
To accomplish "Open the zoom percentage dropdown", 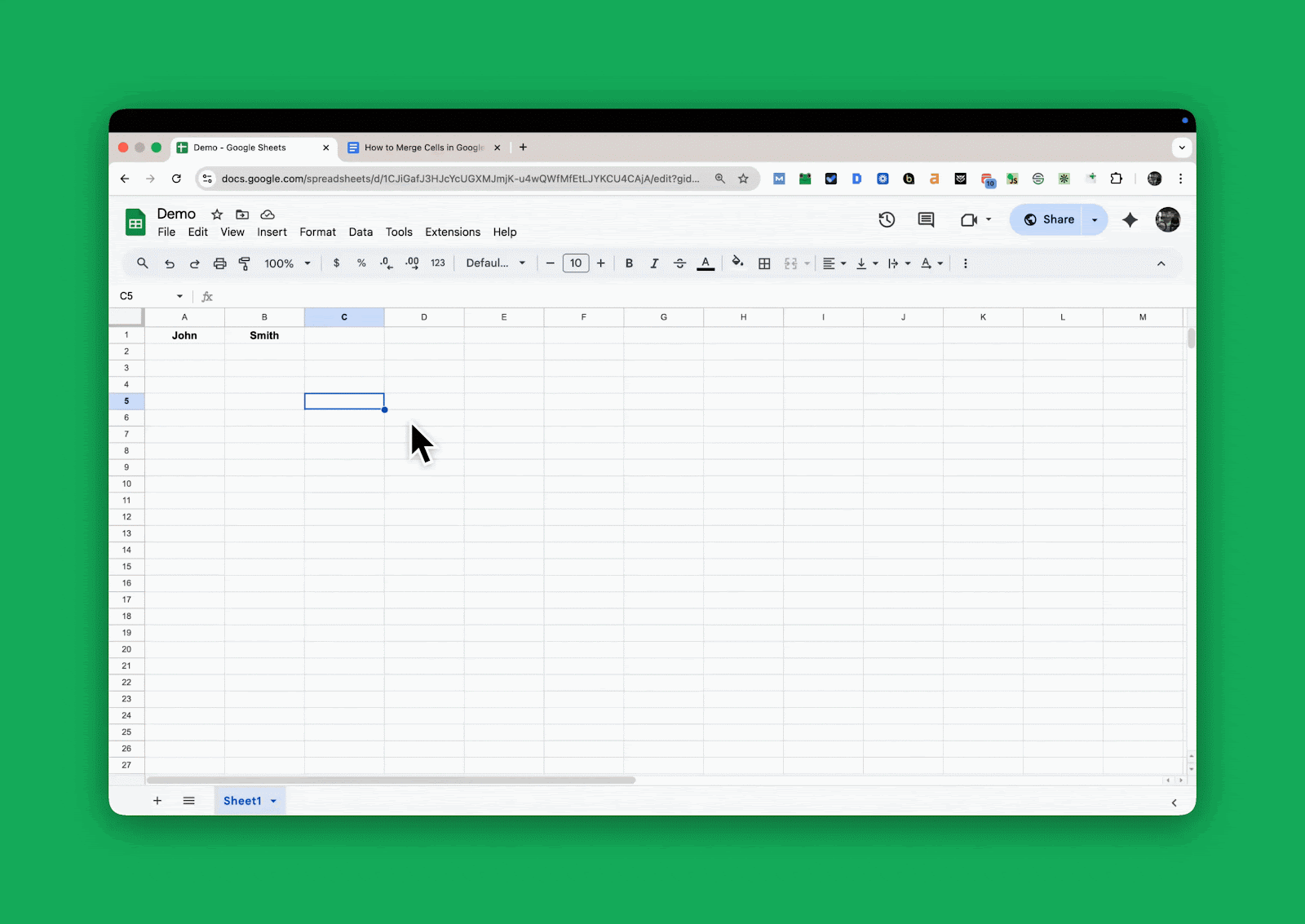I will [286, 263].
